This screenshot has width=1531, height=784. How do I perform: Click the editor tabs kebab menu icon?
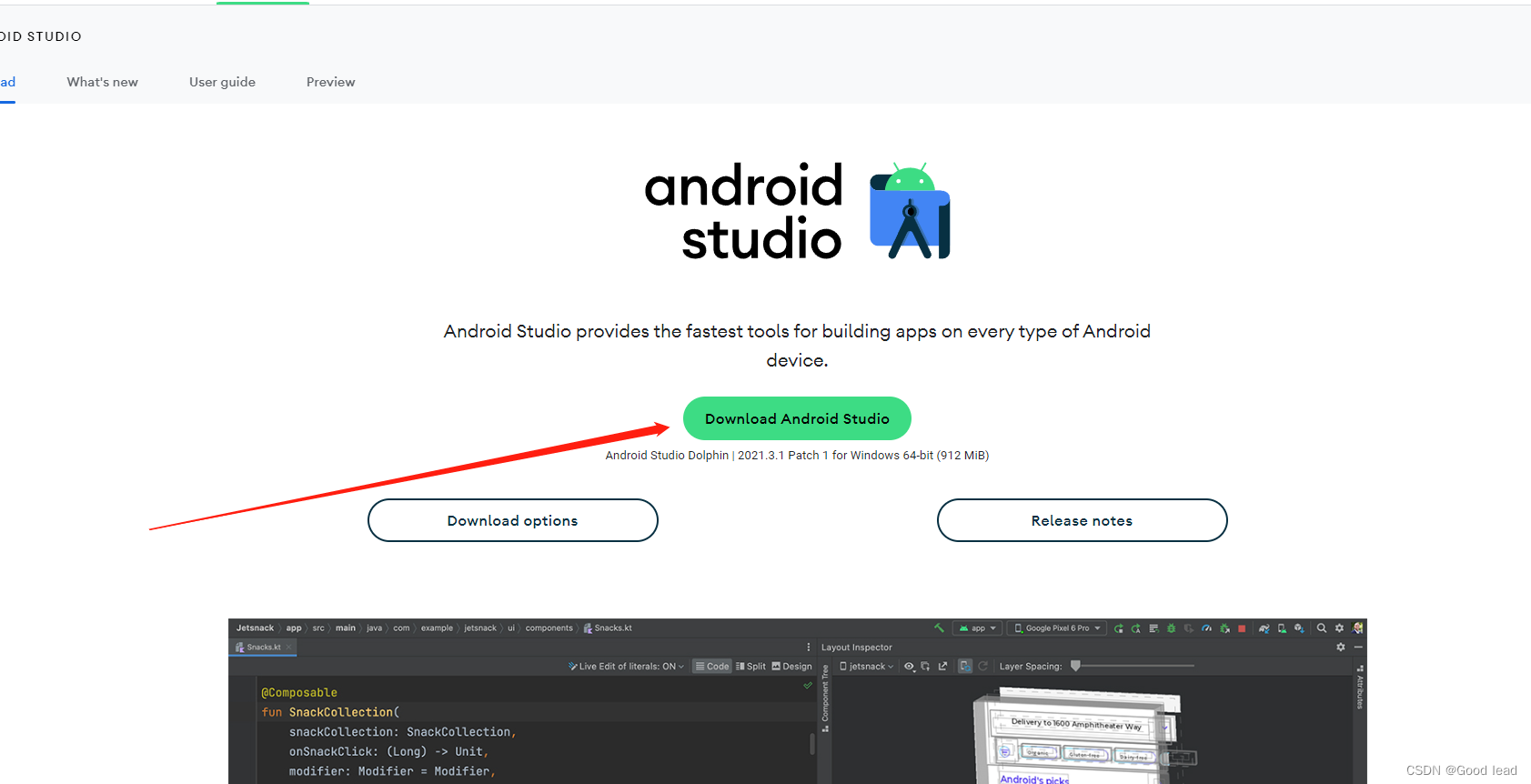coord(809,648)
